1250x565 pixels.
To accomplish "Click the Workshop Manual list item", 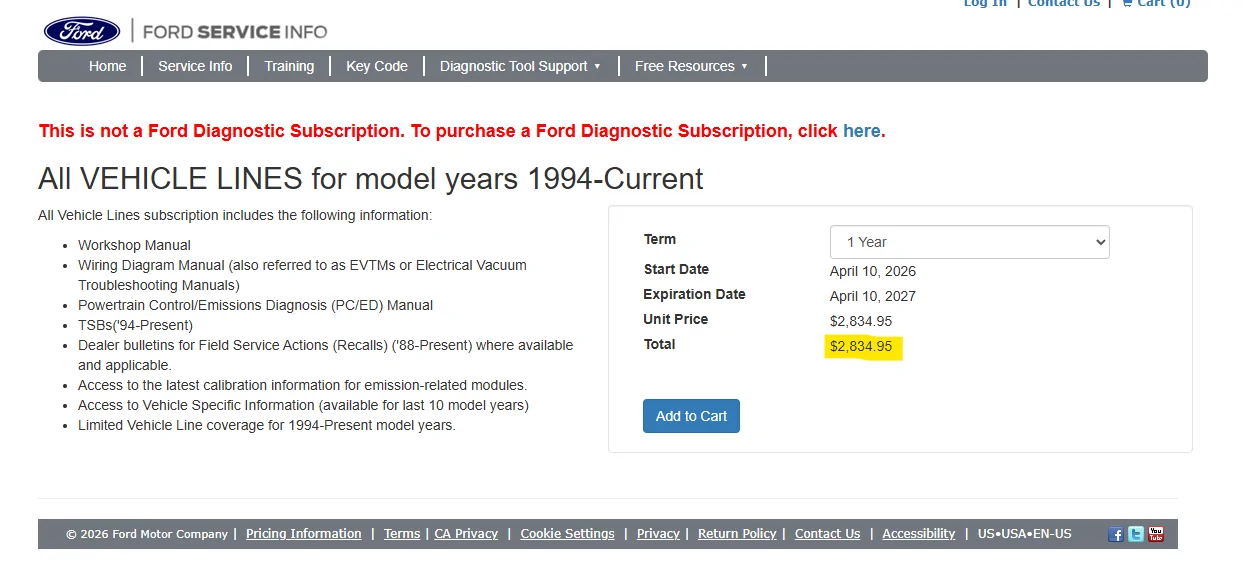I will coord(134,245).
